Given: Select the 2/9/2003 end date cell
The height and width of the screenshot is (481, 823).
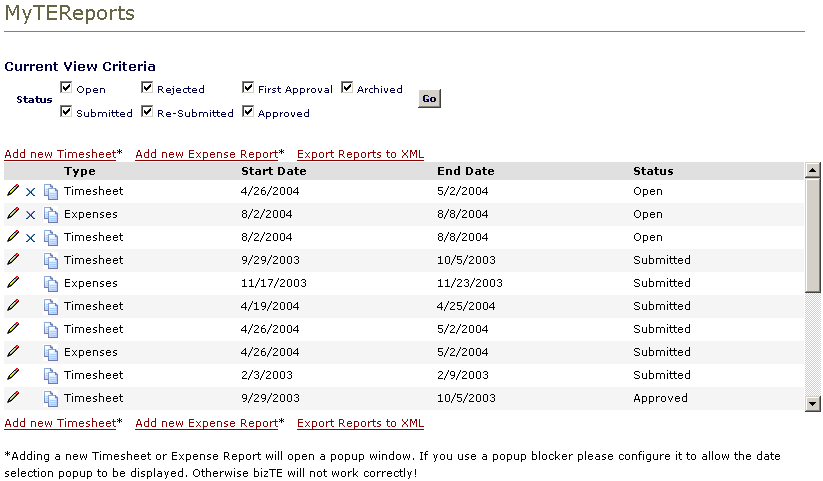Looking at the screenshot, I should 462,375.
